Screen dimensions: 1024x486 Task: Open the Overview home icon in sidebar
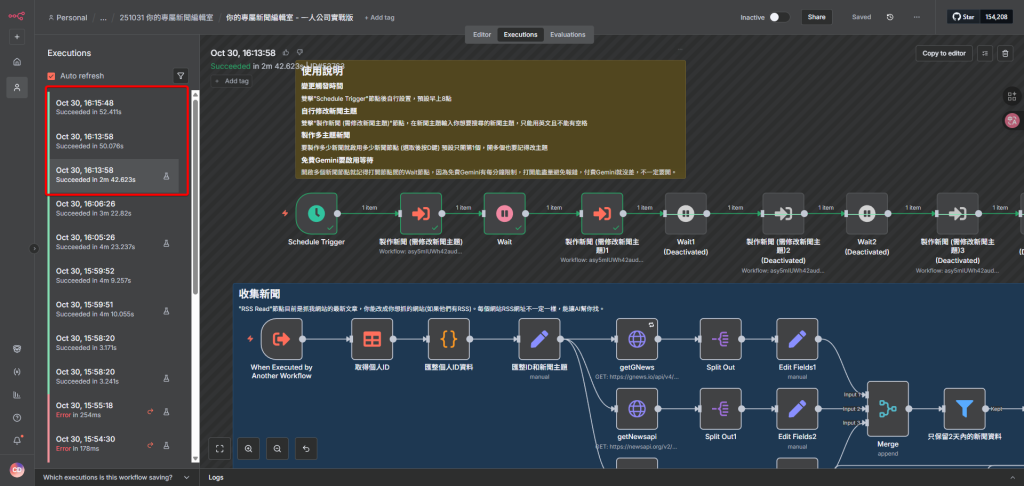17,62
